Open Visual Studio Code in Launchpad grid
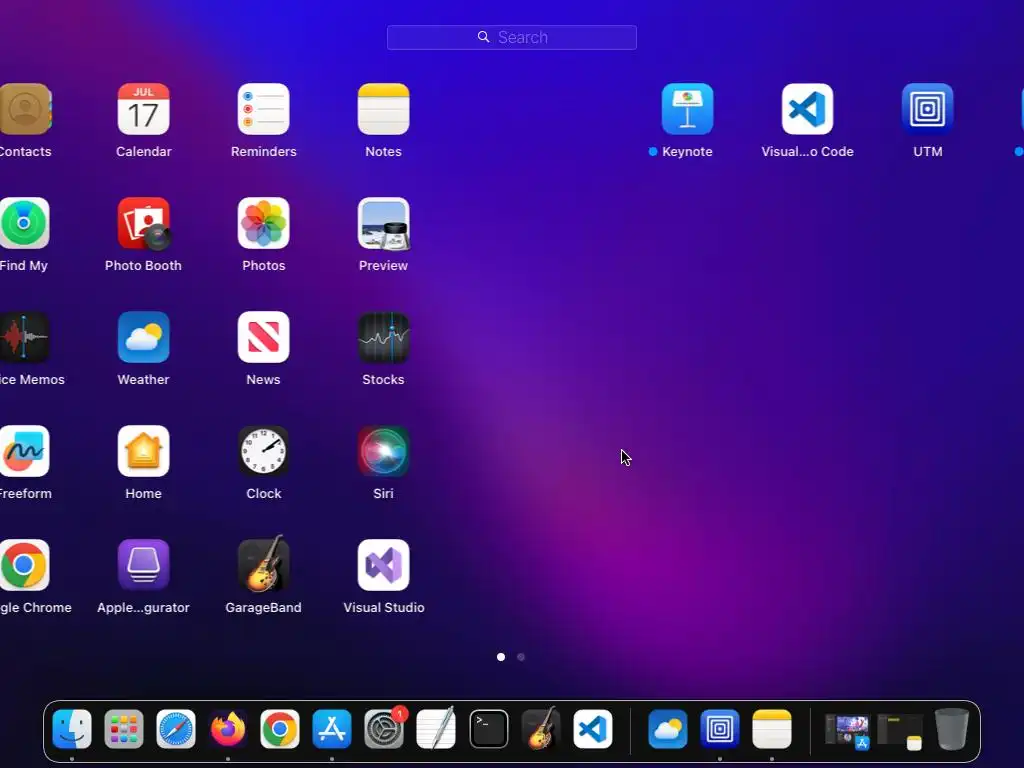 pos(807,109)
